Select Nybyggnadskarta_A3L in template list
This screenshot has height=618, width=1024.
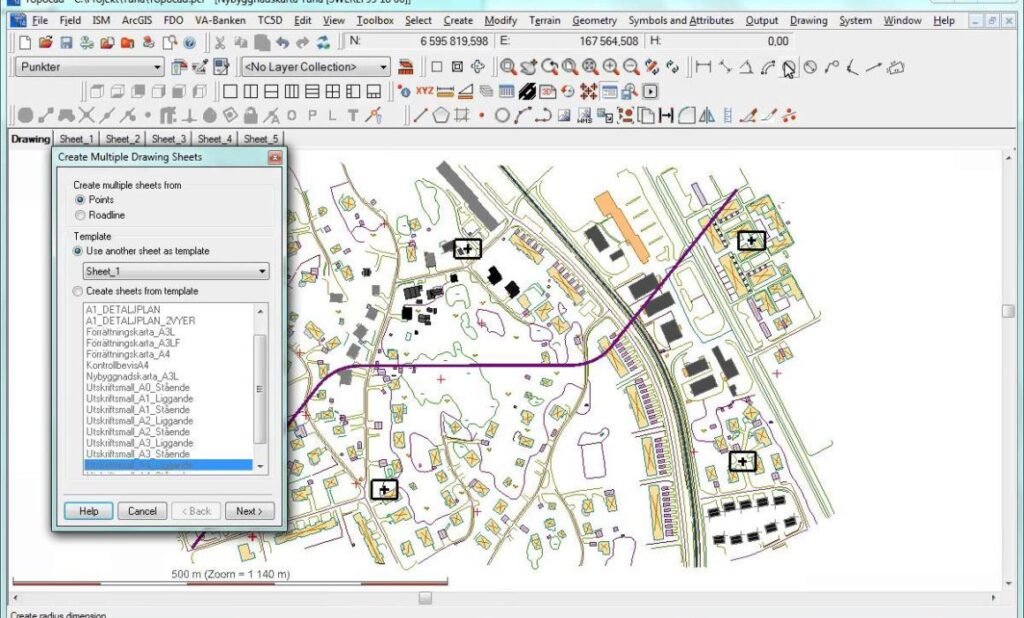132,376
